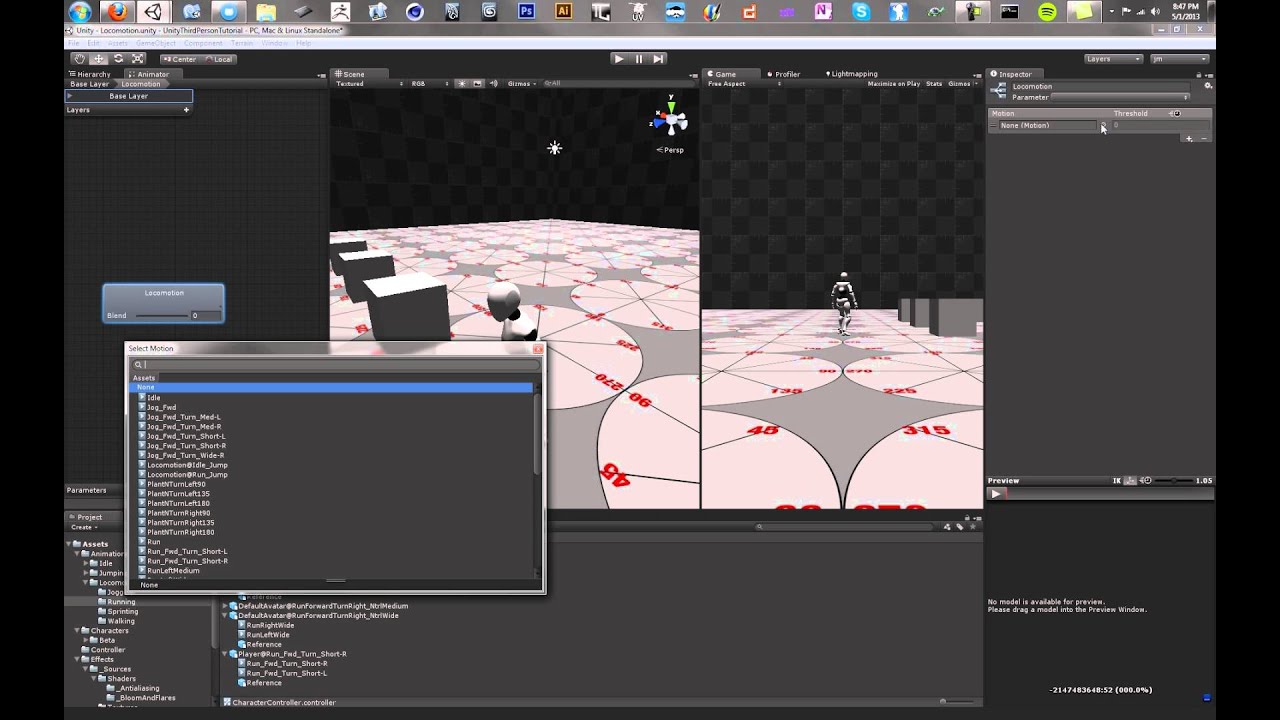
Task: Select Jog_Fwd_Turn_Med-L motion
Action: click(x=183, y=417)
